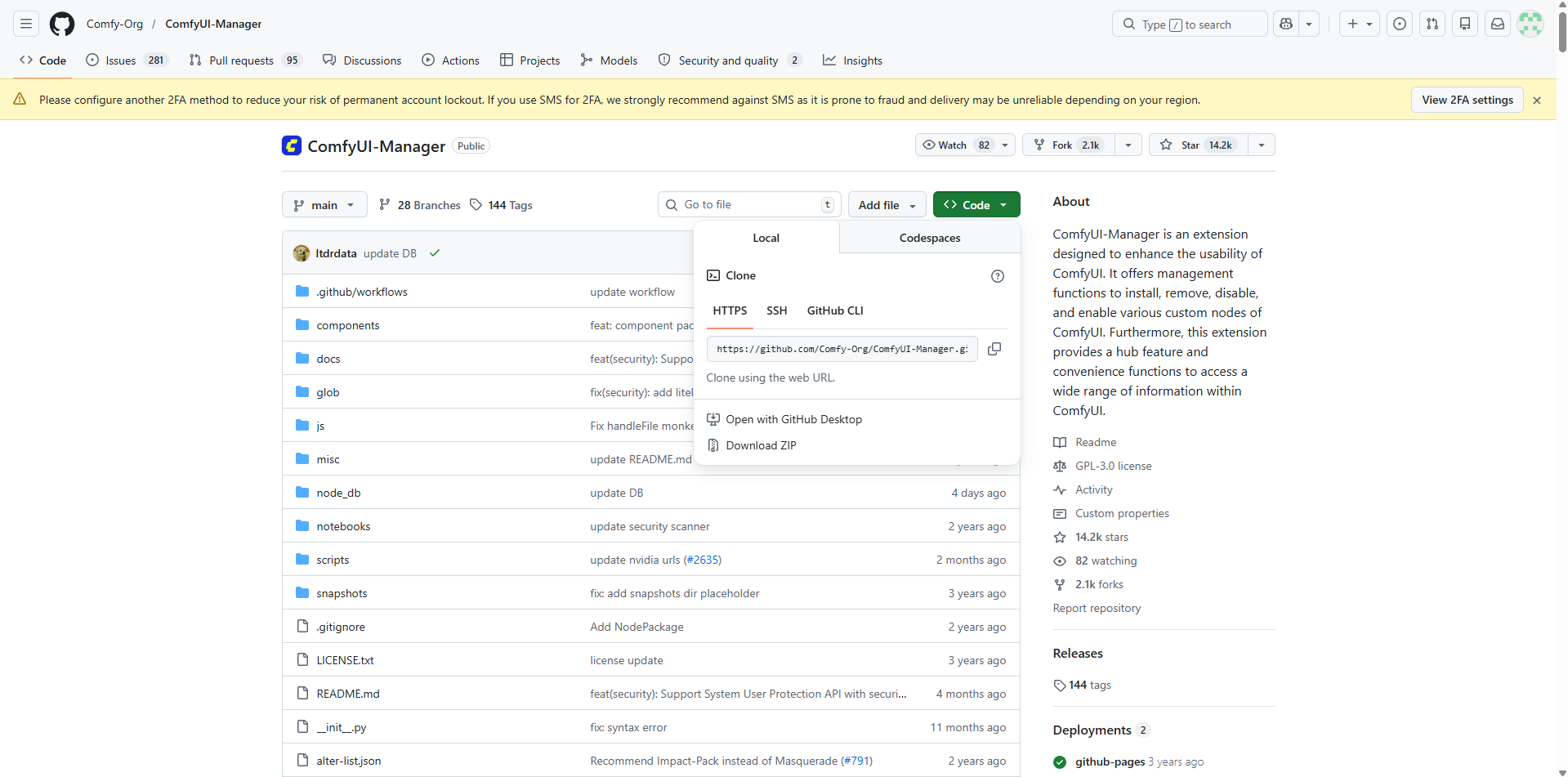The image size is (1568, 777).
Task: Open the 28 Branches link
Action: pyautogui.click(x=420, y=205)
